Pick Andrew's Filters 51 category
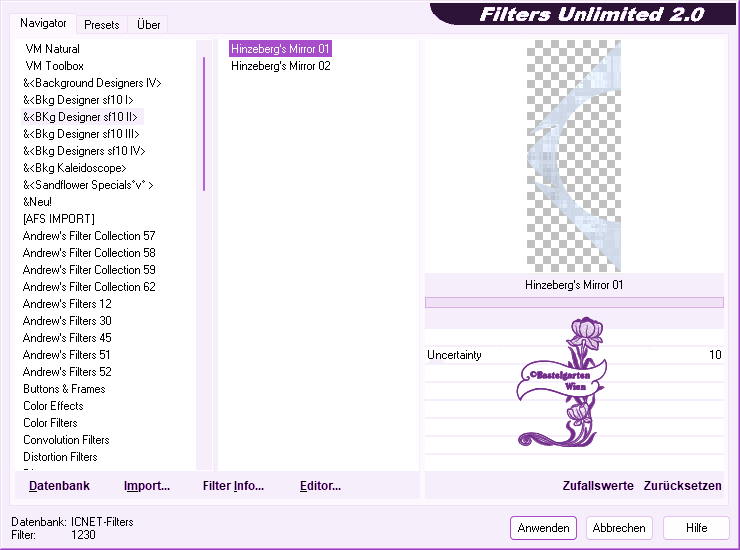Viewport: 740px width, 550px height. (x=66, y=355)
